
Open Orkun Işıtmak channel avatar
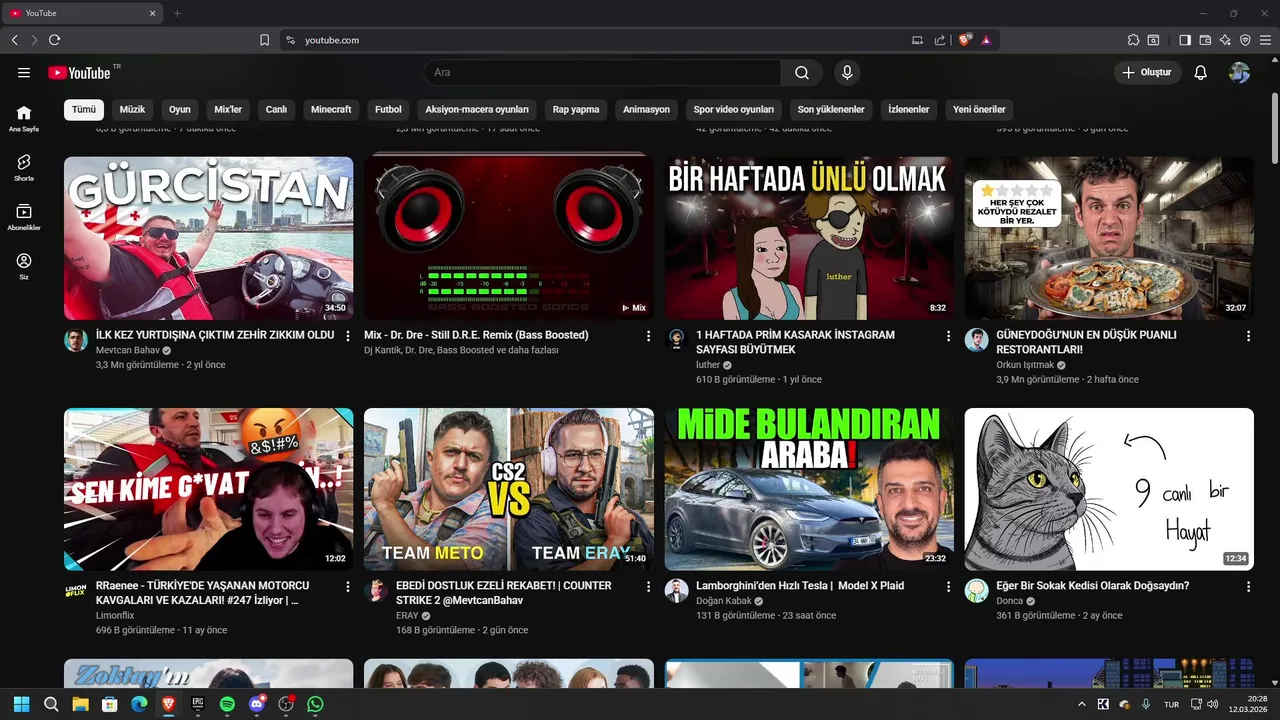point(976,340)
